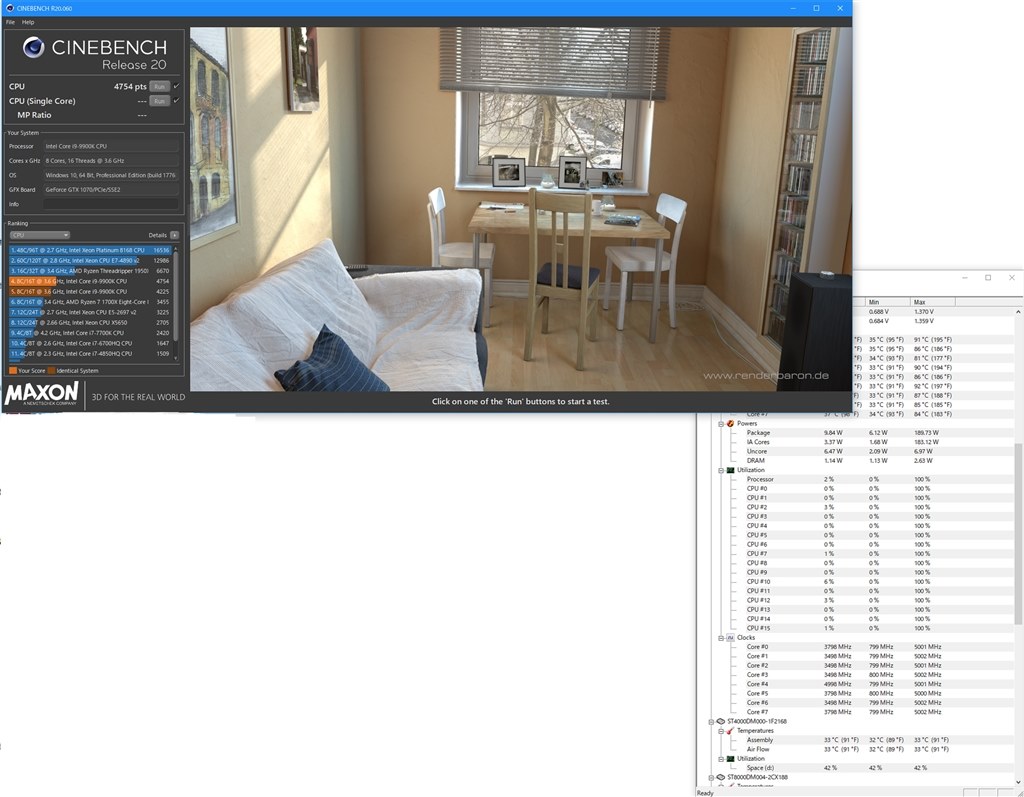Click the 4754 pts CPU score
This screenshot has height=797, width=1024.
pos(130,86)
